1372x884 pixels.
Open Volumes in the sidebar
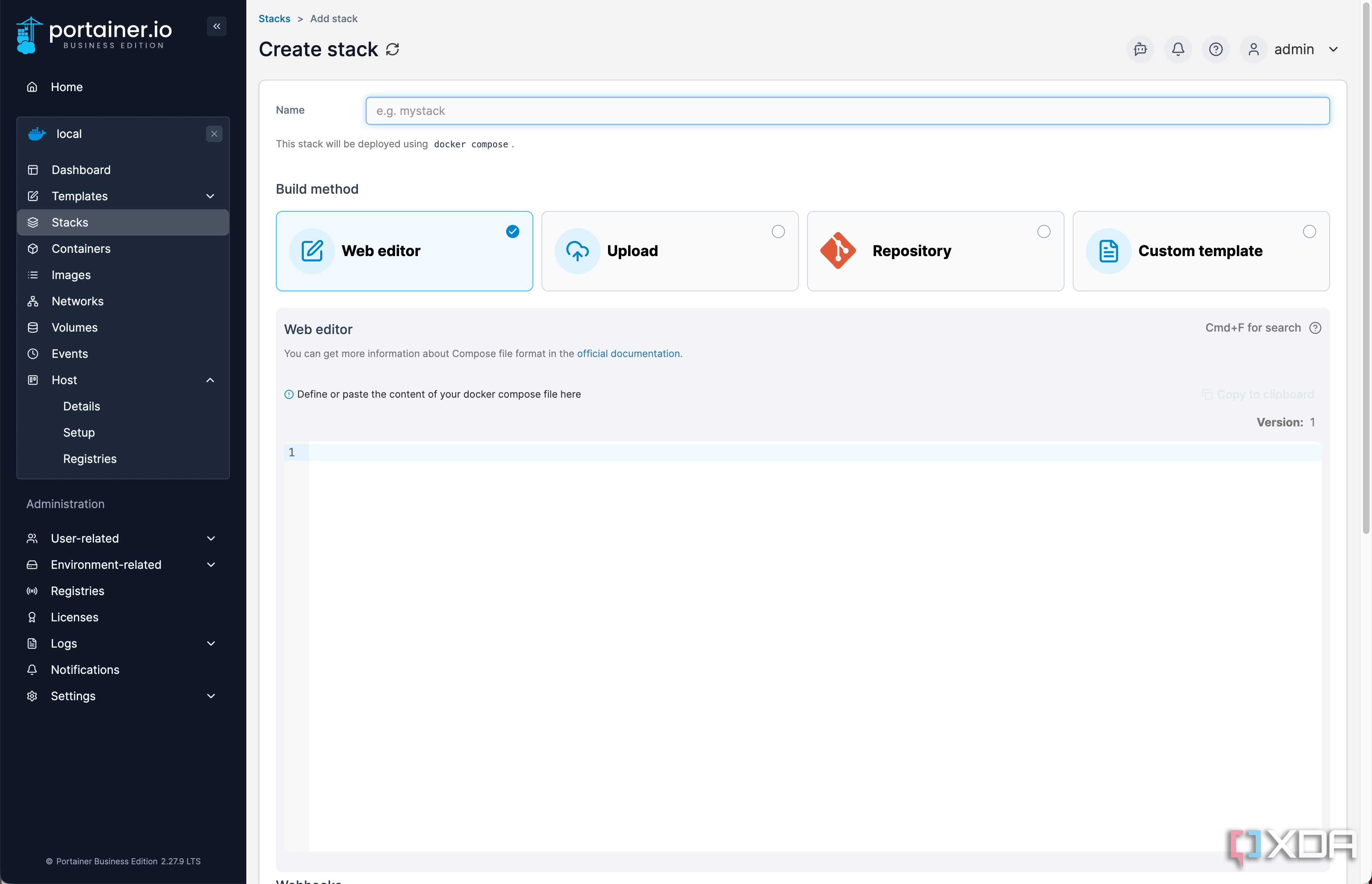75,327
